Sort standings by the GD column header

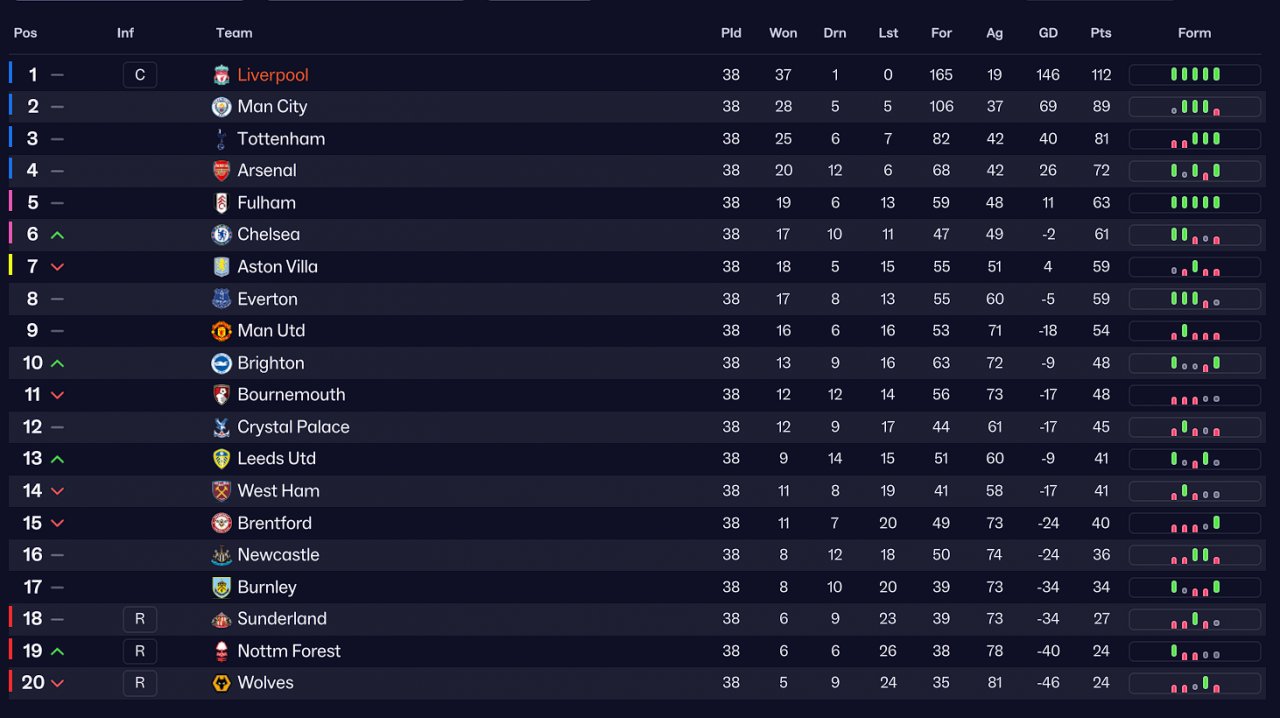coord(1048,33)
